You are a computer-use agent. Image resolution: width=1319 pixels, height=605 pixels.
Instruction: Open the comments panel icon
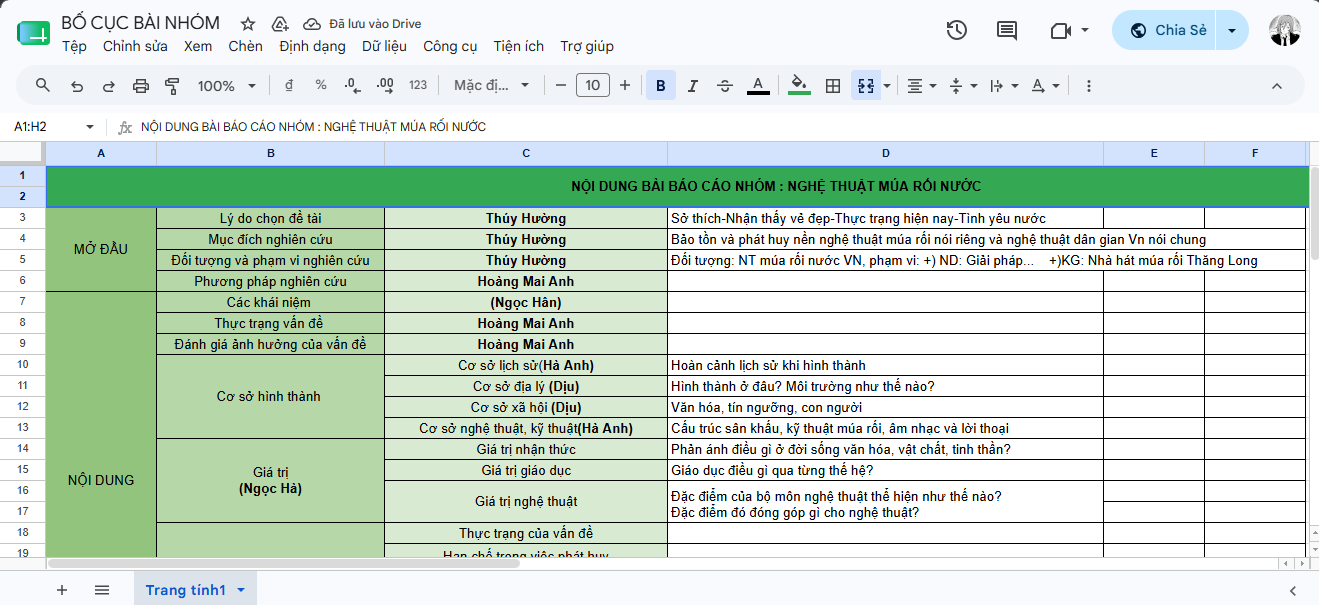coord(1007,30)
